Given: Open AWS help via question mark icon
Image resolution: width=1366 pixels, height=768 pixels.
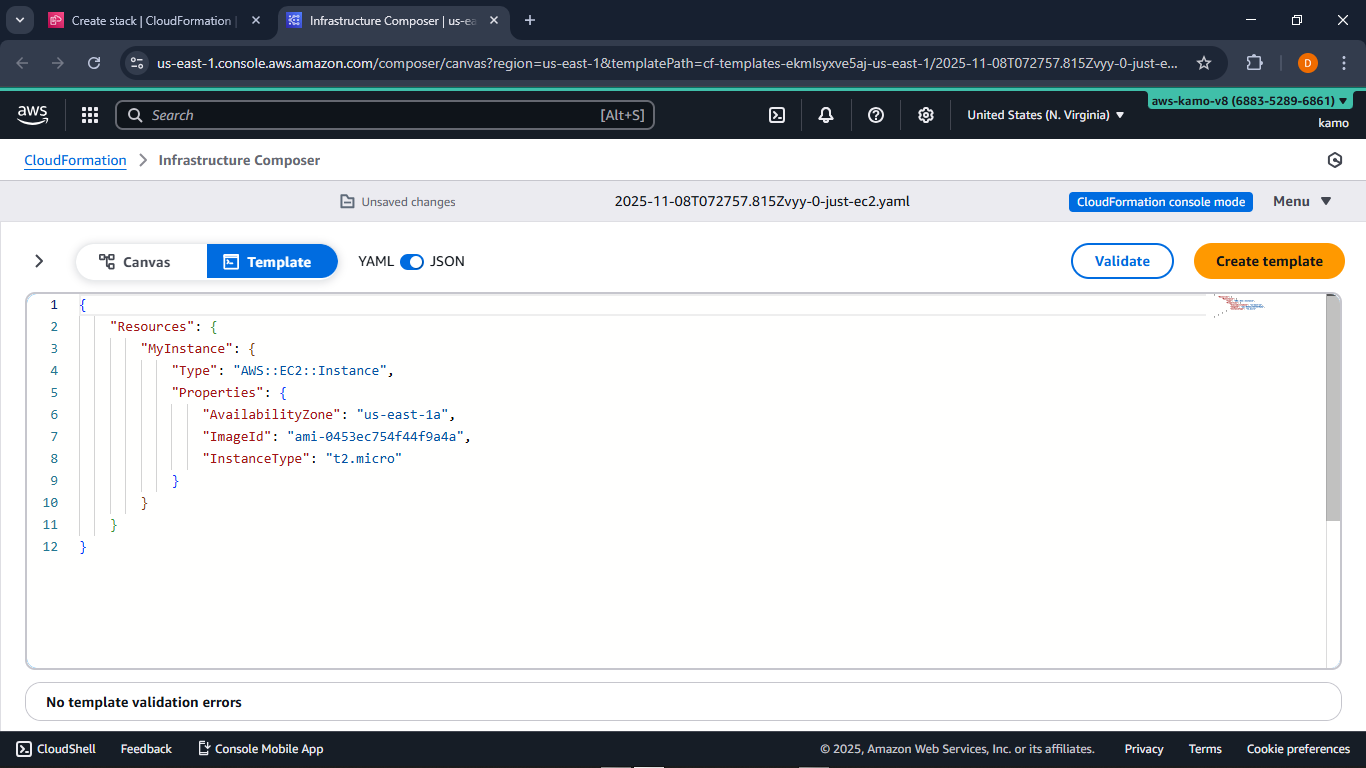Looking at the screenshot, I should pyautogui.click(x=875, y=115).
